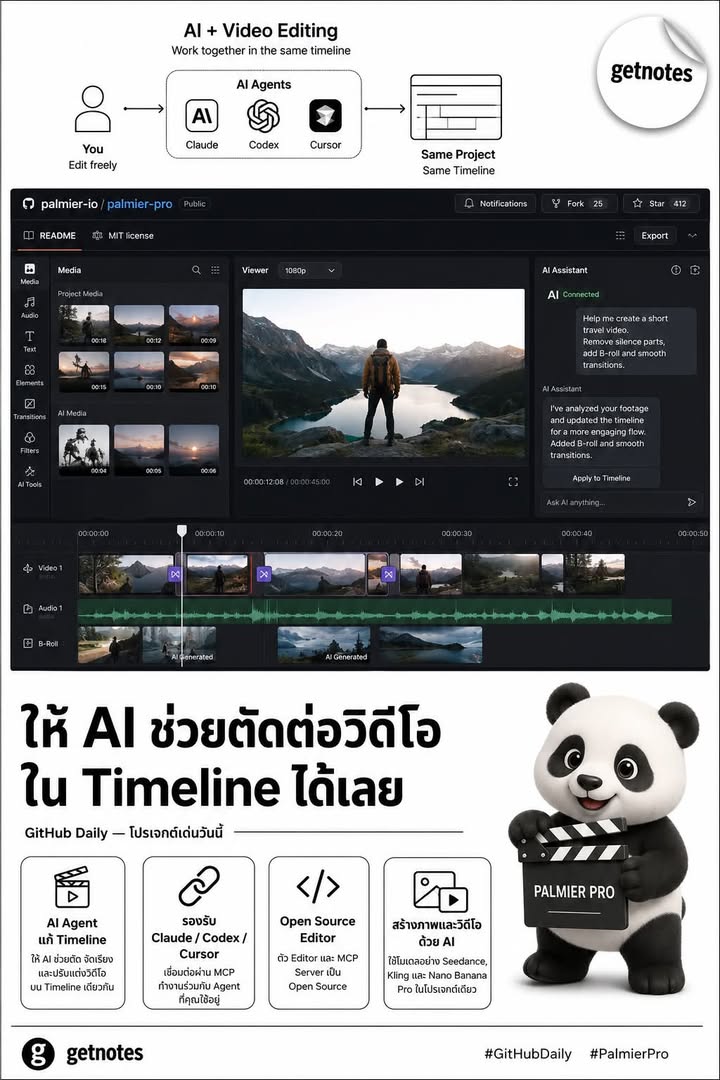Click the Cursor agent icon in the diagram
The image size is (720, 1080).
pos(325,116)
